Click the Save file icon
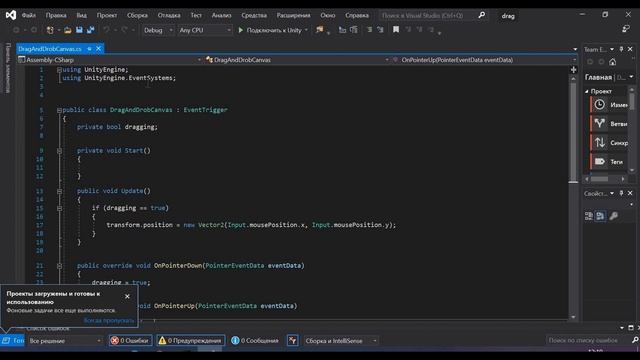Viewport: 640px width, 360px height. 79,30
